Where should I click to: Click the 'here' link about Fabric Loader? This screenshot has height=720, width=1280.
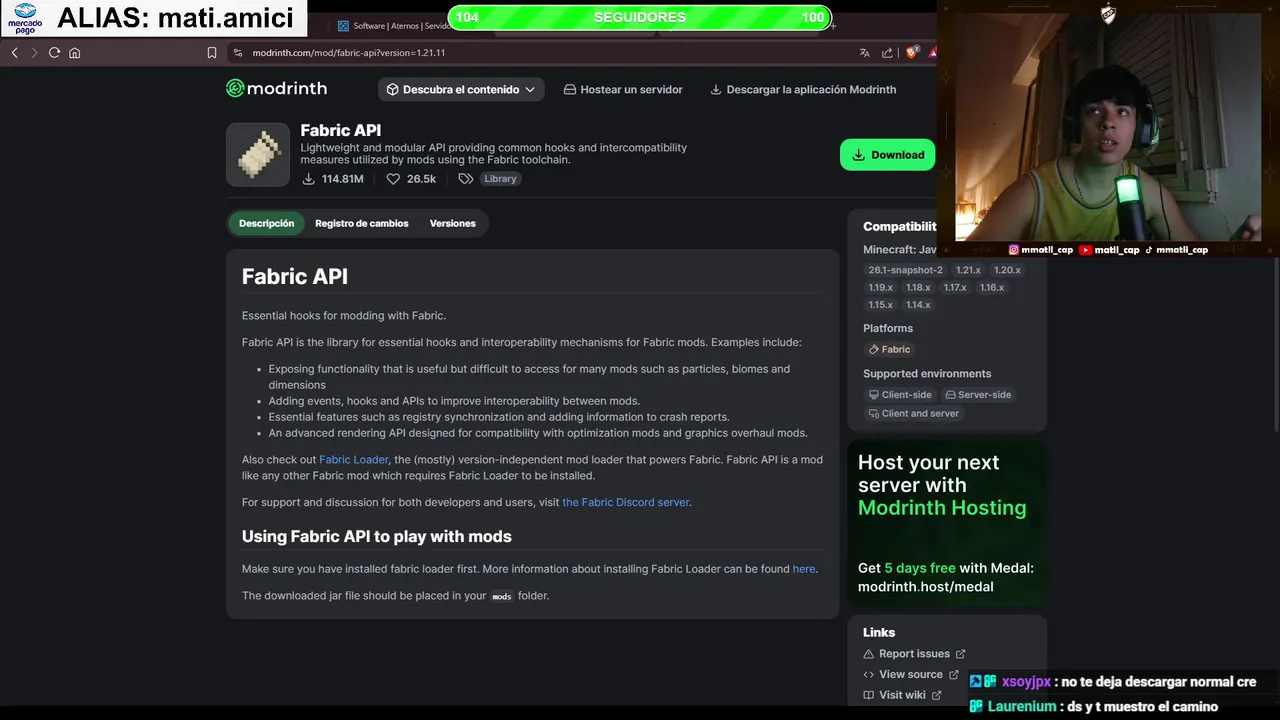(804, 569)
